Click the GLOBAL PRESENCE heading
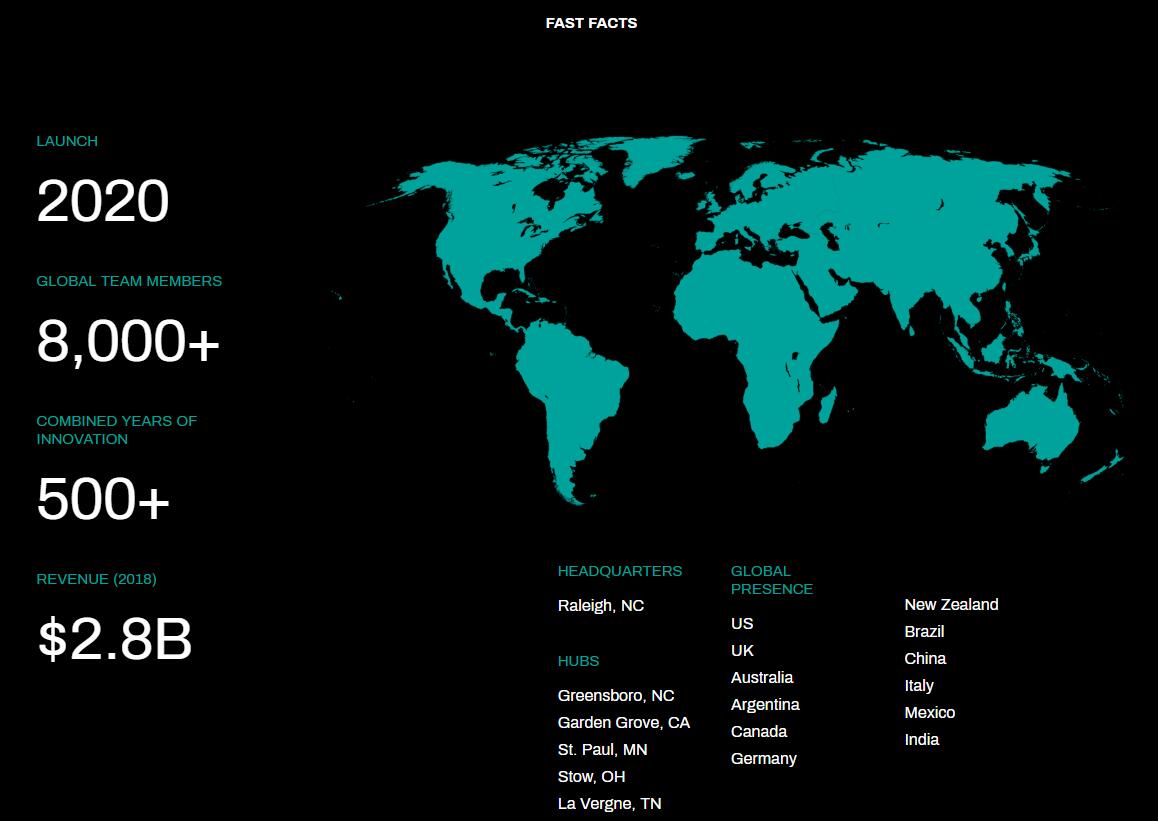This screenshot has width=1158, height=821. pyautogui.click(x=771, y=580)
